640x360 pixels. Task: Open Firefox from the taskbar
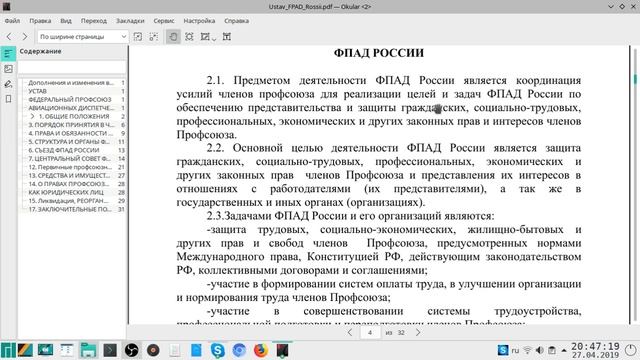pos(261,350)
